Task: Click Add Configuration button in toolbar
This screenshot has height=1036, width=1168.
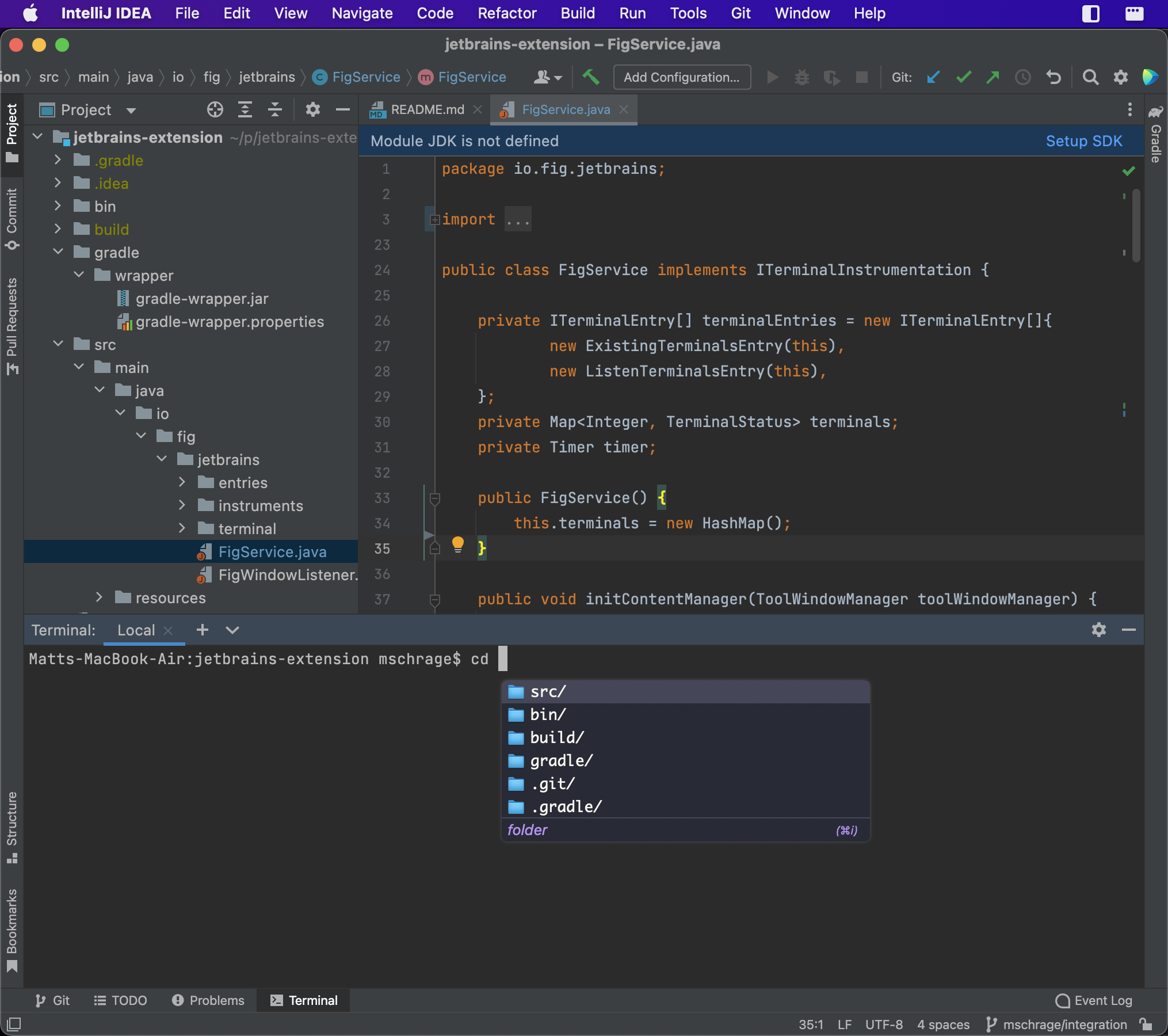Action: click(681, 77)
